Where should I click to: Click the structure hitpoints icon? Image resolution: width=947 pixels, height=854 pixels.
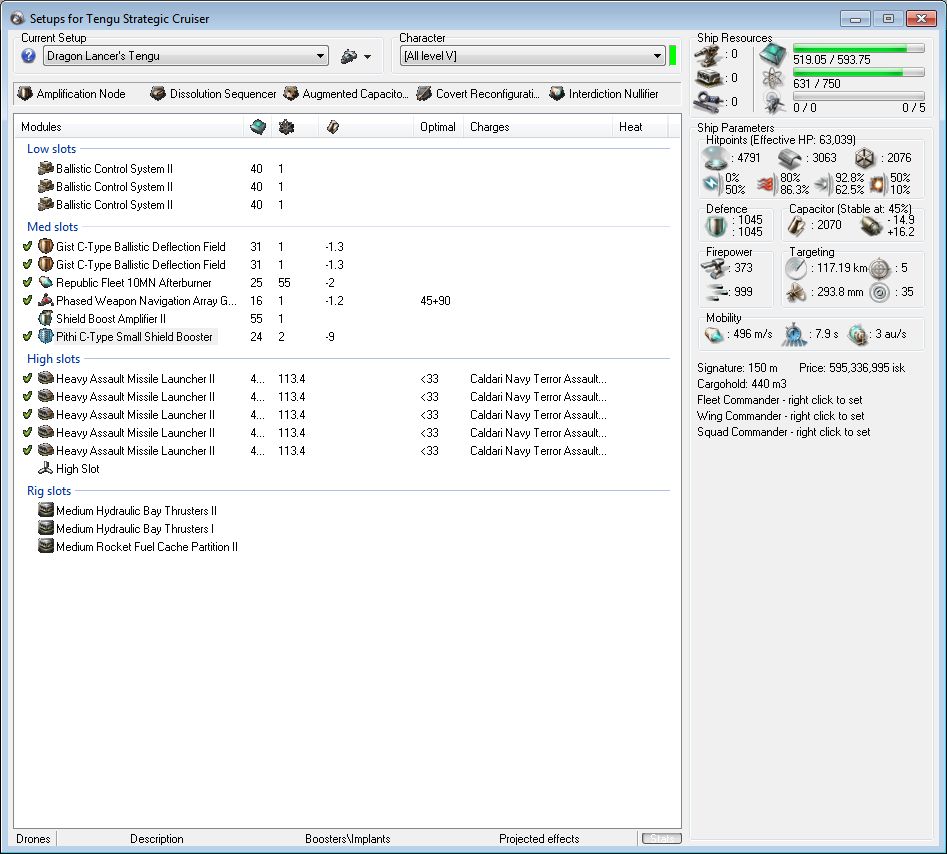[x=865, y=158]
